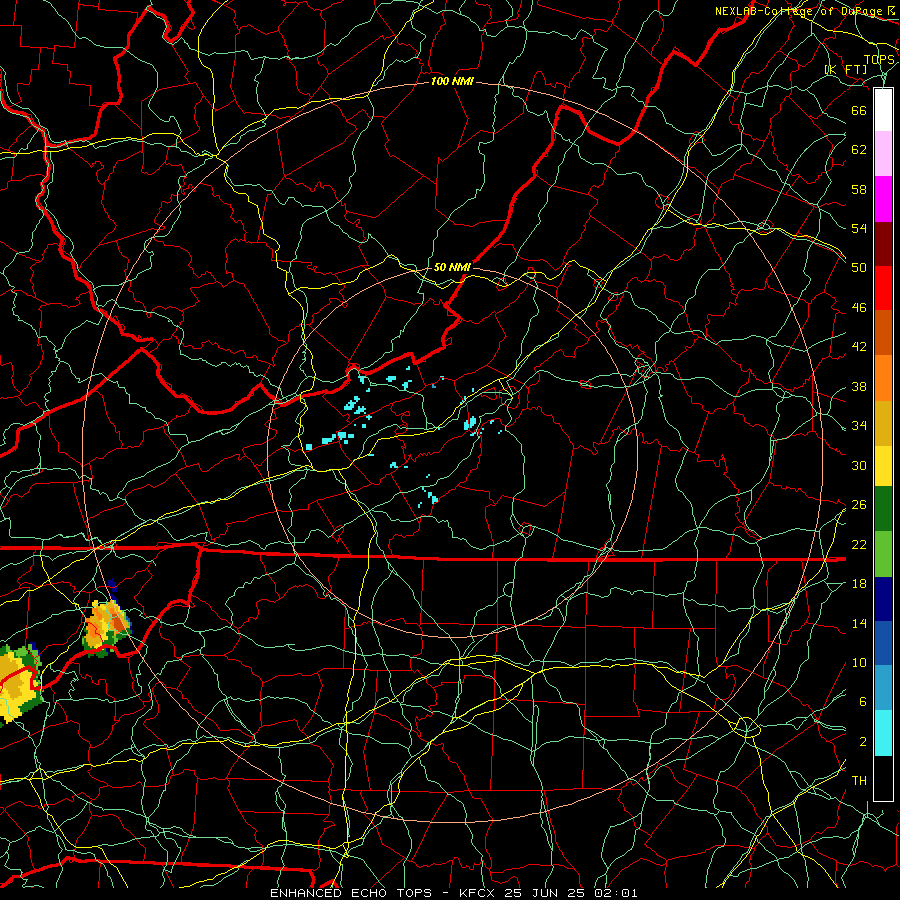Click the legend value "66"
Viewport: 900px width, 900px height.
(x=859, y=110)
